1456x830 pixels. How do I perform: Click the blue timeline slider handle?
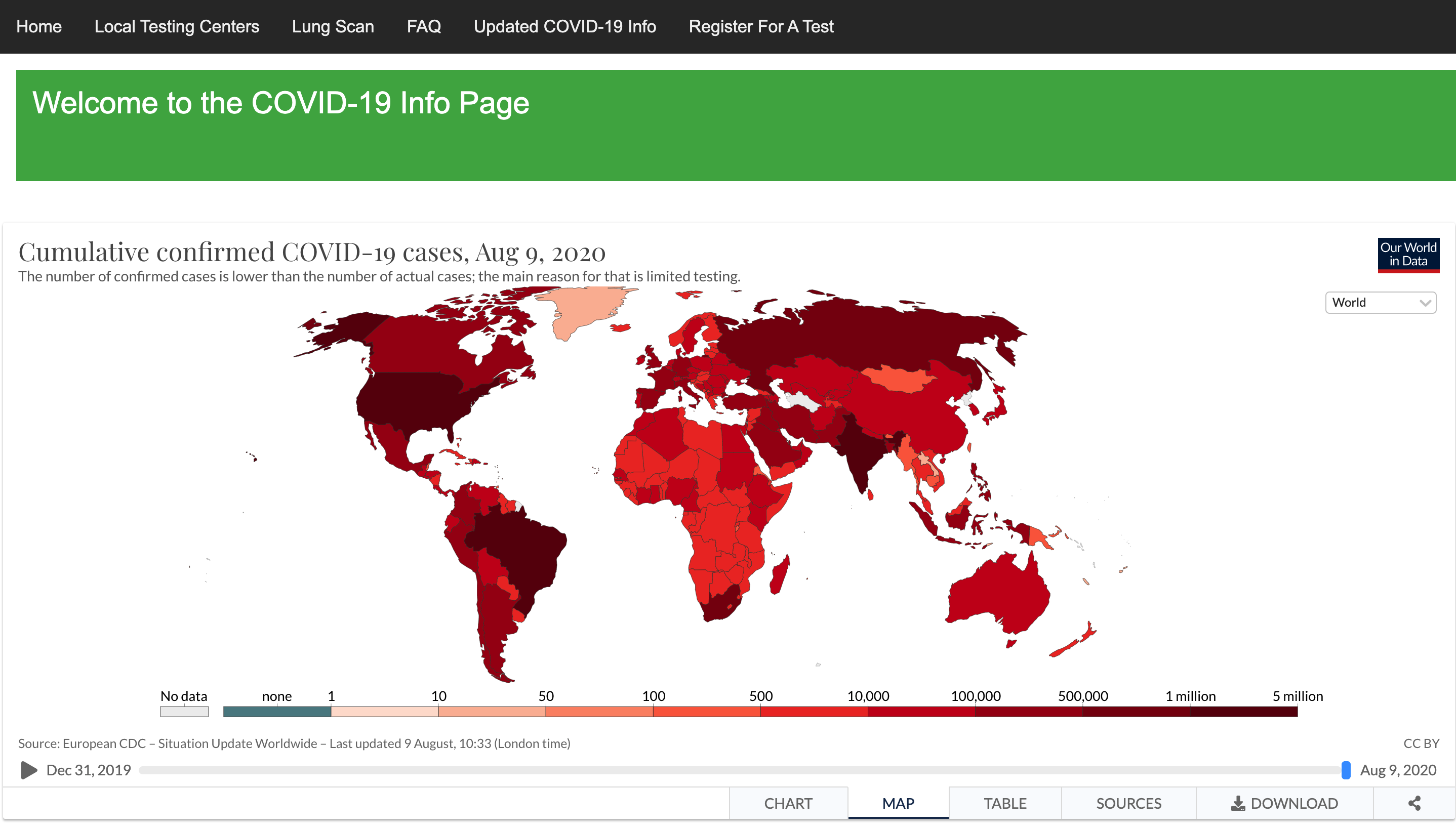[1346, 770]
